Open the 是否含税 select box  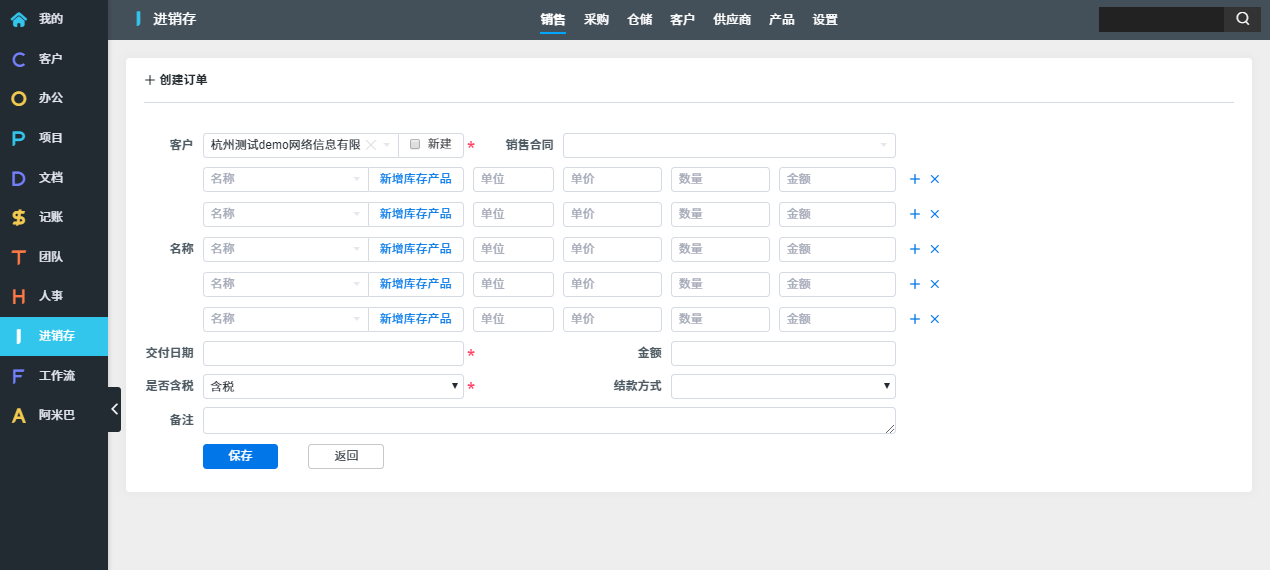coord(333,386)
